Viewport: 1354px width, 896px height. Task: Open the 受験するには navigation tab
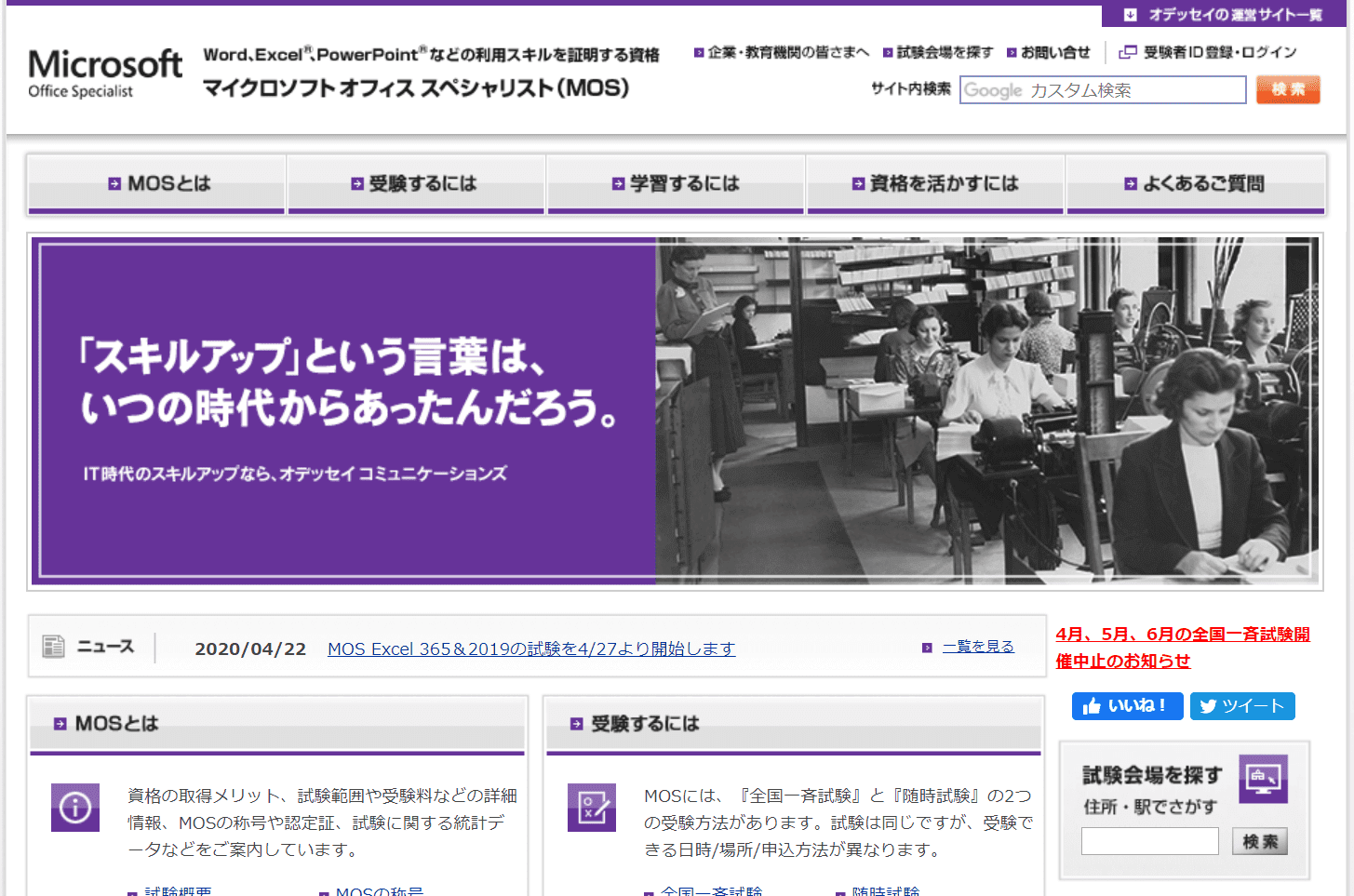point(416,184)
